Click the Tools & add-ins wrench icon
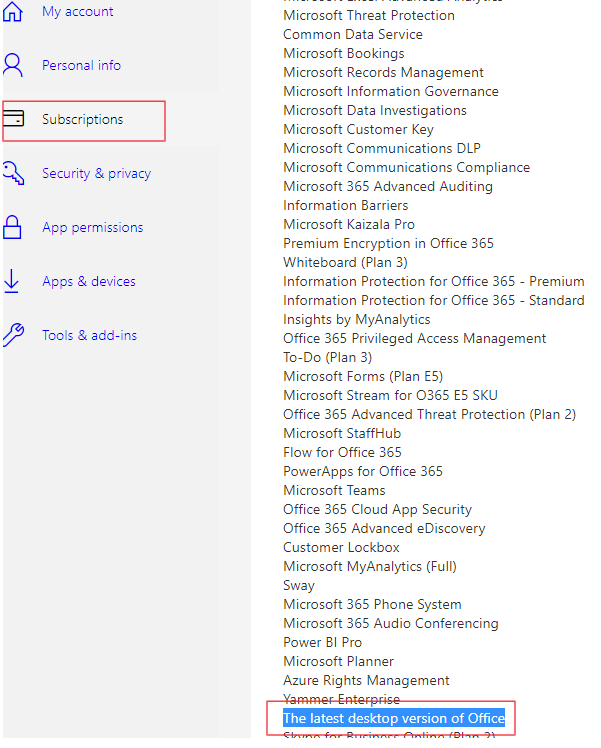Image resolution: width=601 pixels, height=748 pixels. tap(13, 335)
